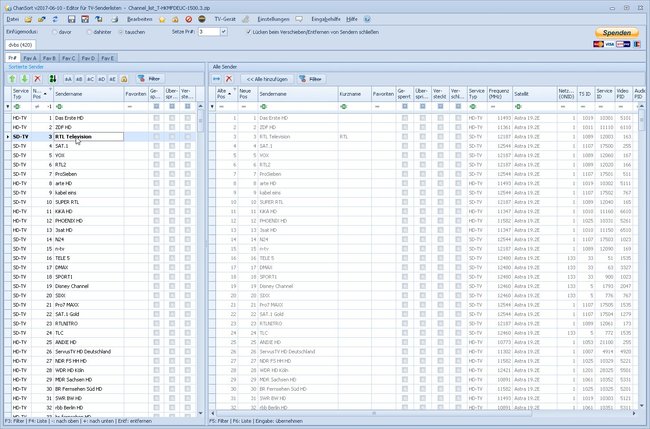Viewport: 650px width, 429px height.
Task: Click the lock icon in sorted list toolbar
Action: [124, 79]
